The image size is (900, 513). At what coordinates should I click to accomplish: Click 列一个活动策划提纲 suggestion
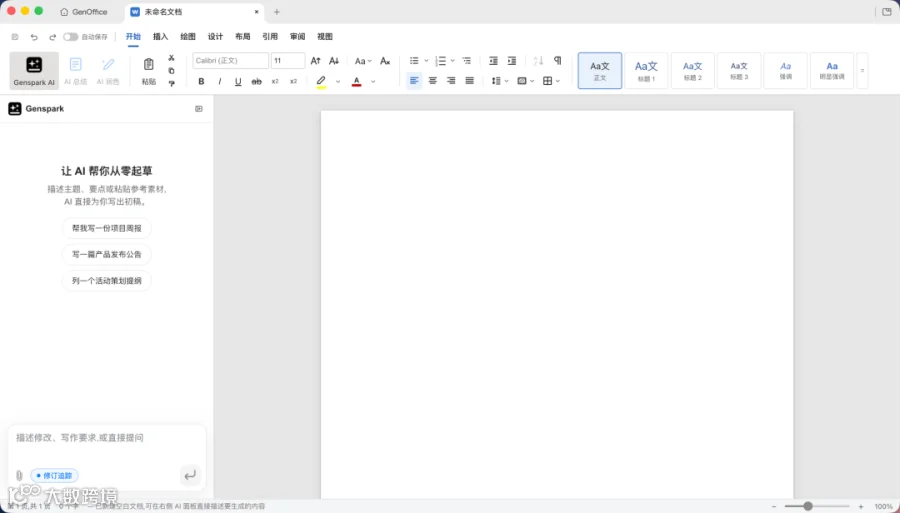pyautogui.click(x=107, y=281)
